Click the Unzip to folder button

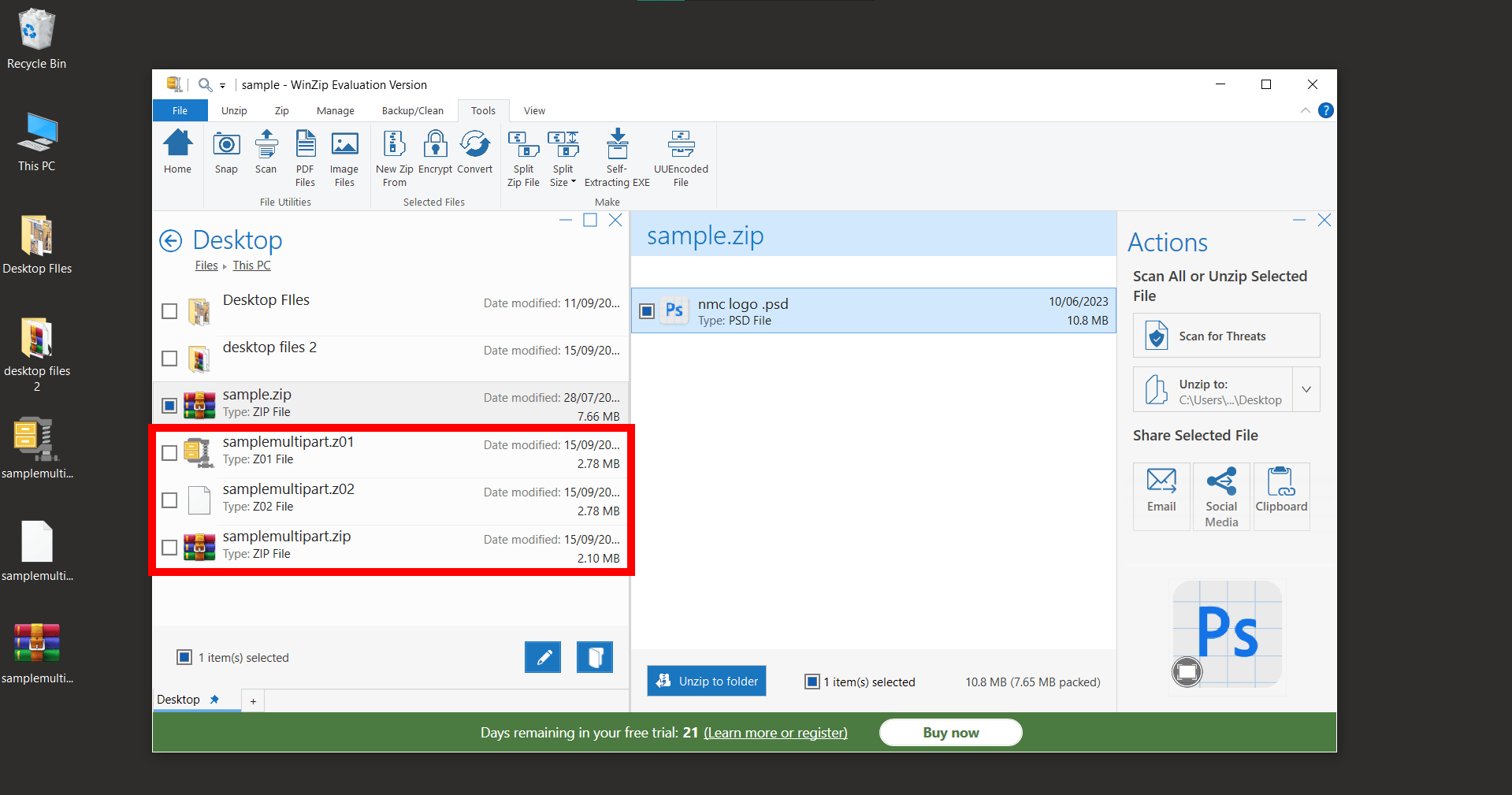(x=705, y=680)
